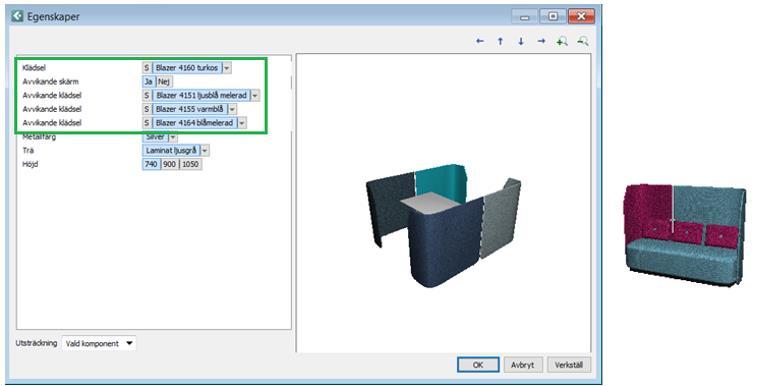The image size is (768, 386).
Task: Zoom out with the magnifier minus icon
Action: pyautogui.click(x=582, y=42)
